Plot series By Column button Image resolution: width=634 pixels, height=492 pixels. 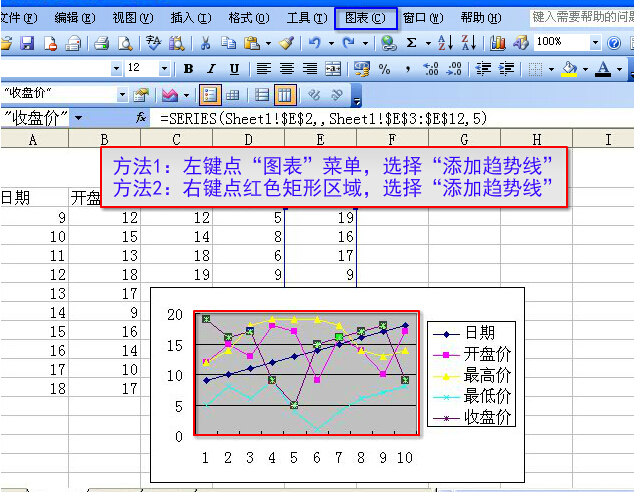click(285, 95)
